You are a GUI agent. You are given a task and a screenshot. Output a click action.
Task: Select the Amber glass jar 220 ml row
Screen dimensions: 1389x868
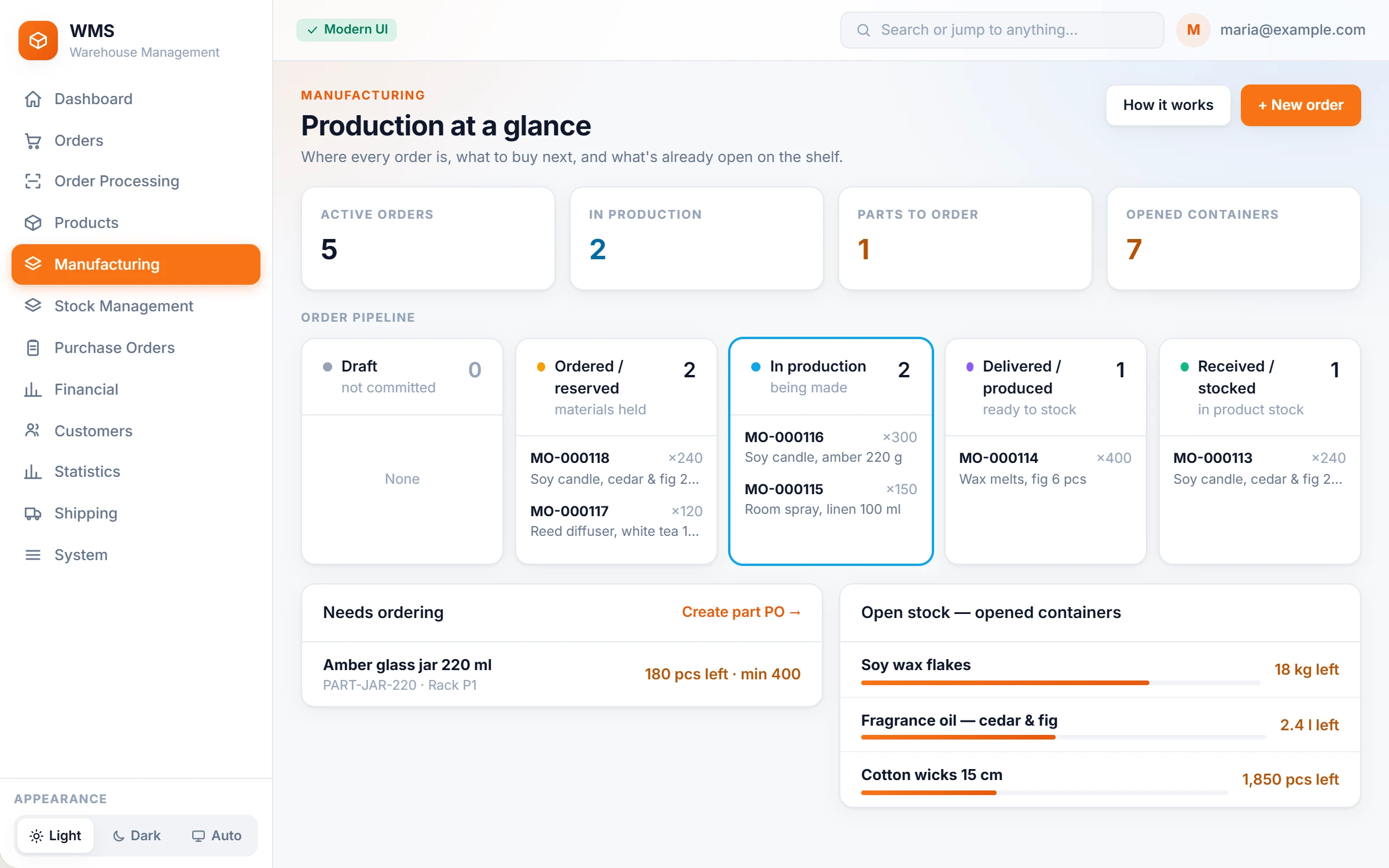[x=561, y=674]
